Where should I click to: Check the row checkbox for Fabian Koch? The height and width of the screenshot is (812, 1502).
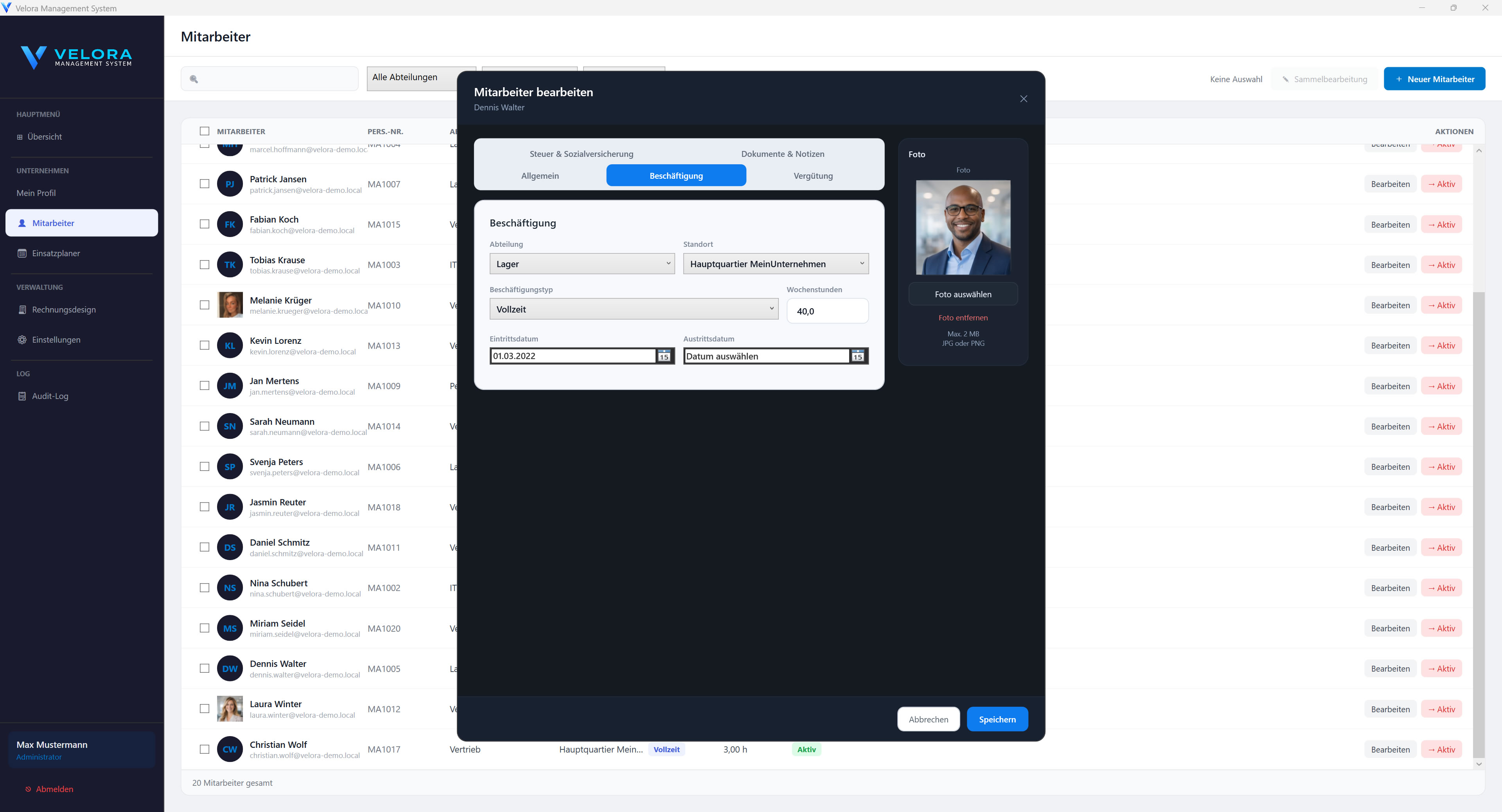(x=205, y=224)
